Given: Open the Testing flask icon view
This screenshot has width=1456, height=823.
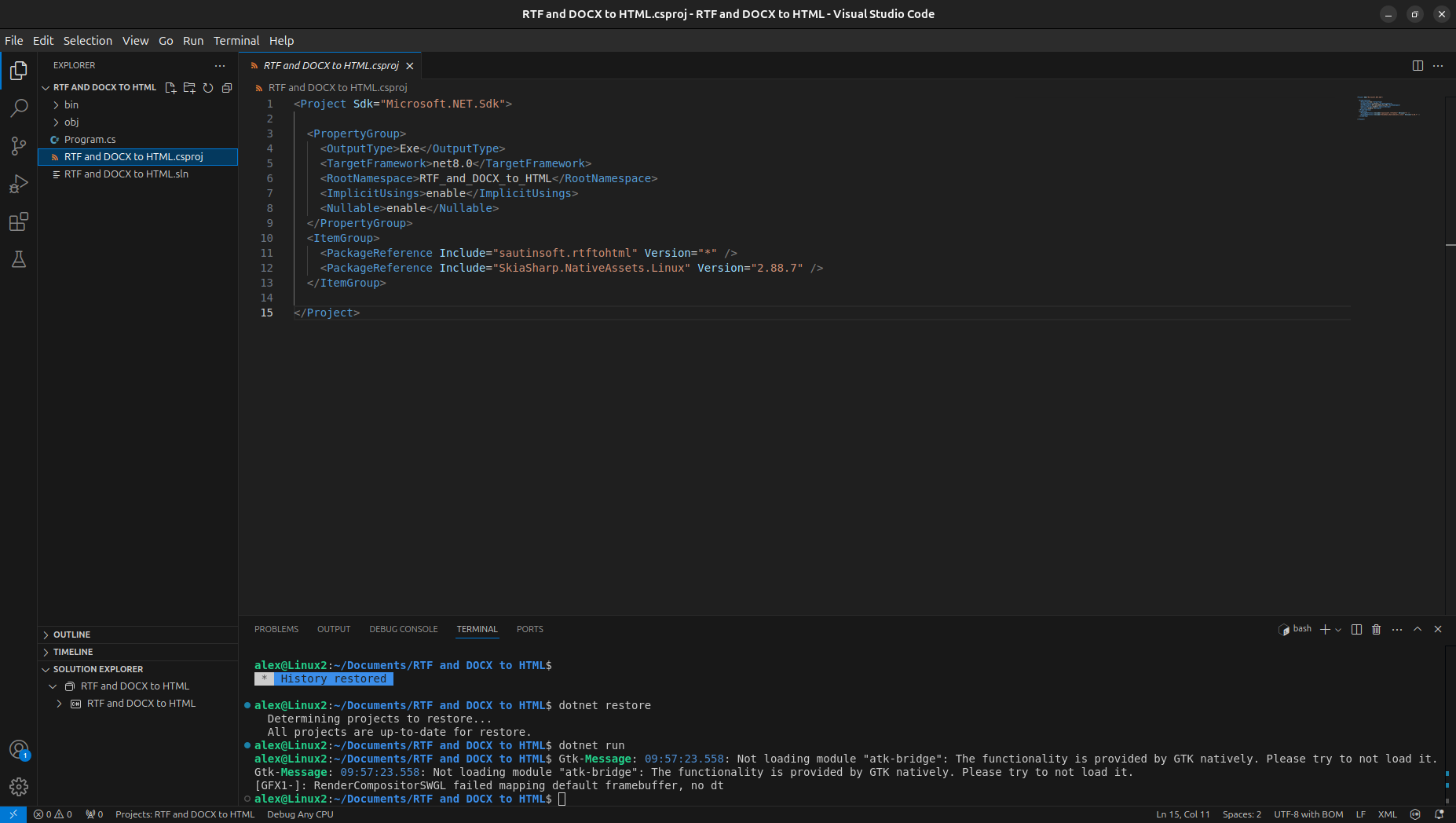Looking at the screenshot, I should 19,260.
